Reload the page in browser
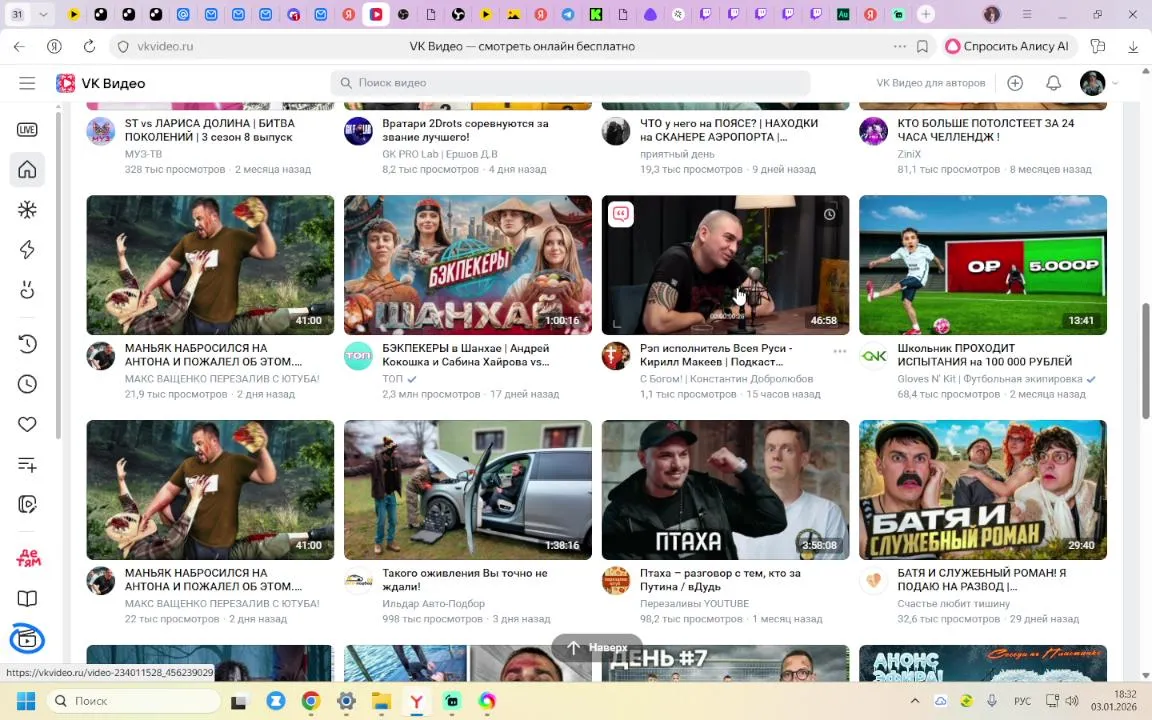This screenshot has height=720, width=1152. [x=89, y=46]
